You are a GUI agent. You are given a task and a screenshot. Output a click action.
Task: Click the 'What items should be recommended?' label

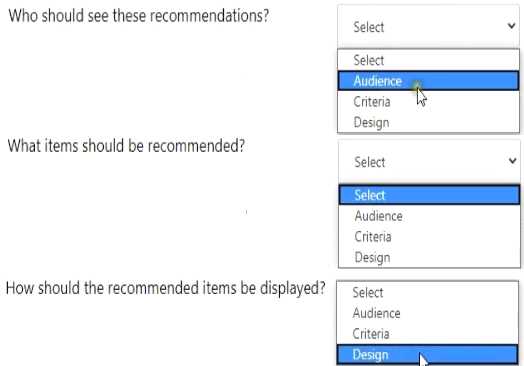click(x=126, y=146)
